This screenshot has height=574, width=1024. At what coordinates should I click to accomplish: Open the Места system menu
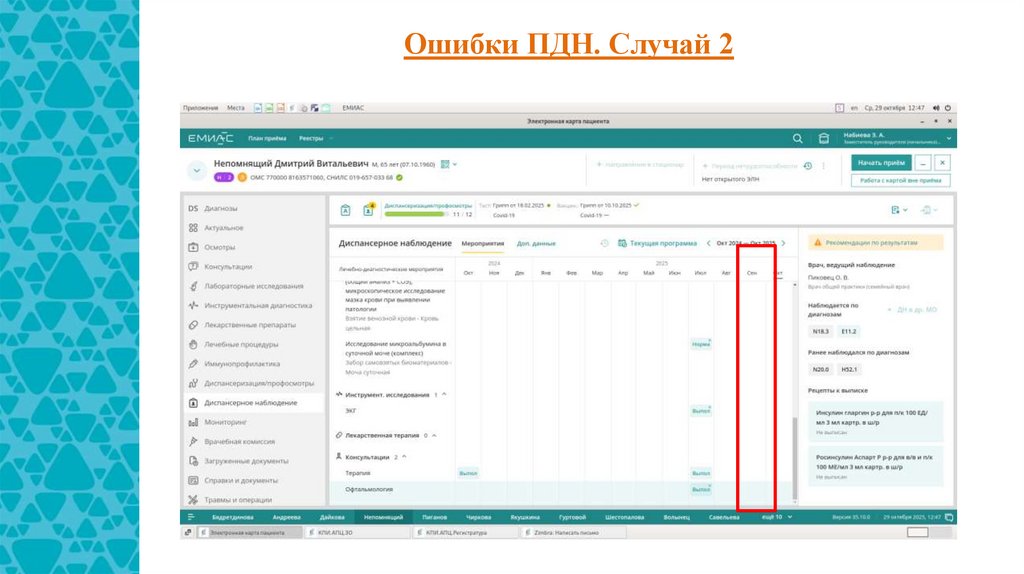pyautogui.click(x=236, y=108)
